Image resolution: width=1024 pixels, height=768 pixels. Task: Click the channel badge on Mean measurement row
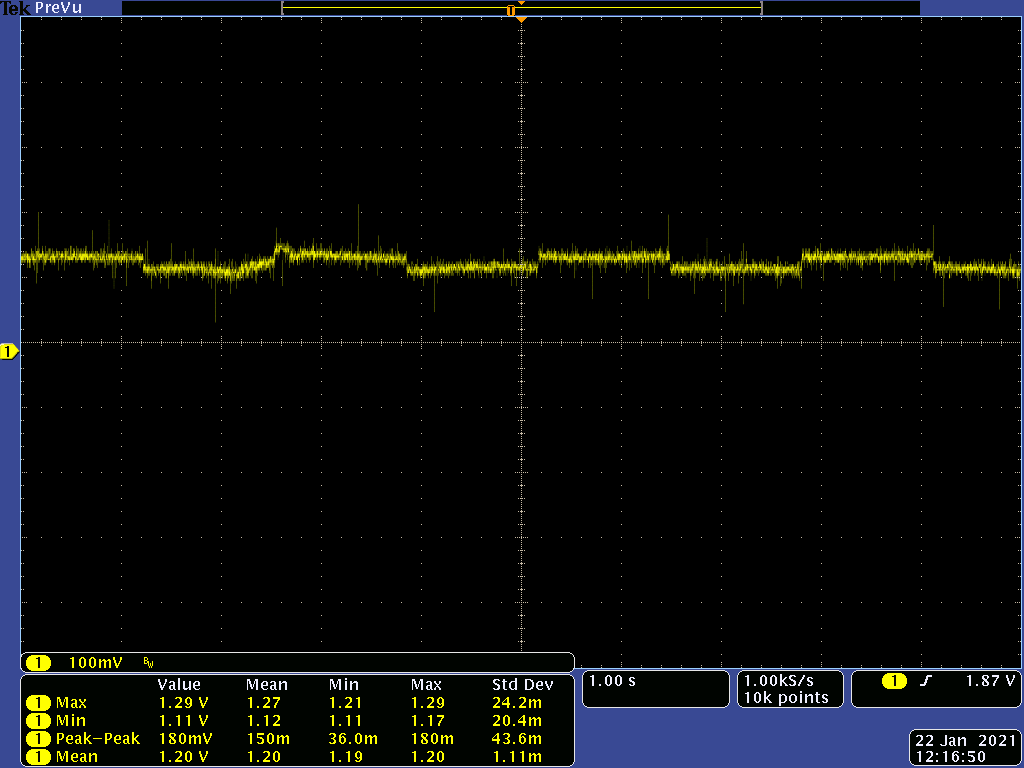click(39, 758)
